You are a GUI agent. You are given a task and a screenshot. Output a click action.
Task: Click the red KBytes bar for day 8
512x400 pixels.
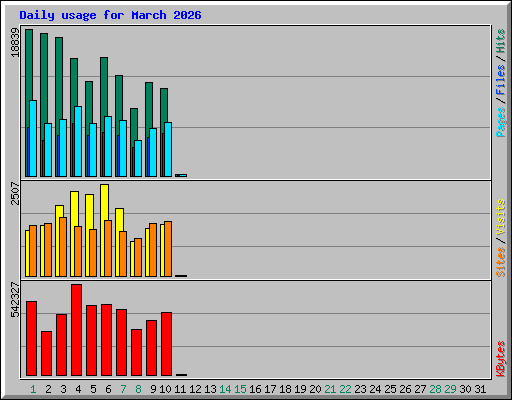click(136, 352)
